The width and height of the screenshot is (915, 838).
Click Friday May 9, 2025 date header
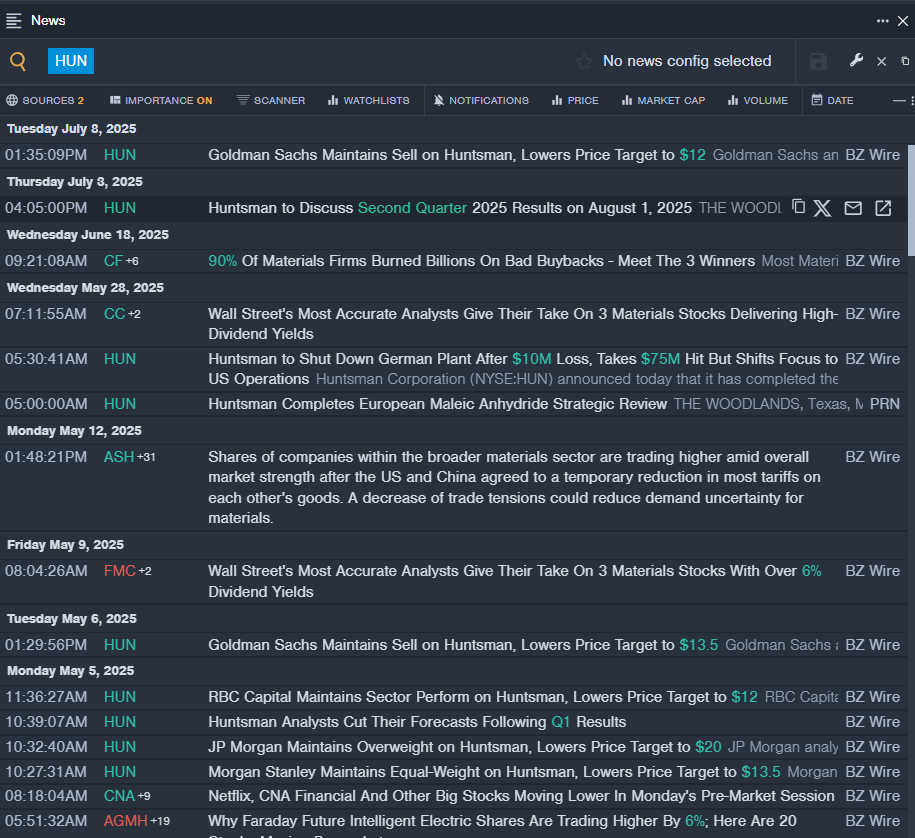(x=65, y=544)
